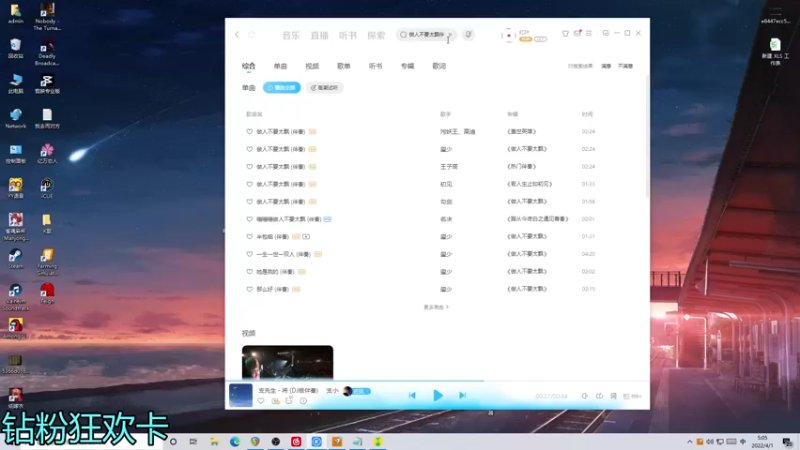Select the 听书 results tab below the header
The image size is (800, 450).
tap(375, 66)
